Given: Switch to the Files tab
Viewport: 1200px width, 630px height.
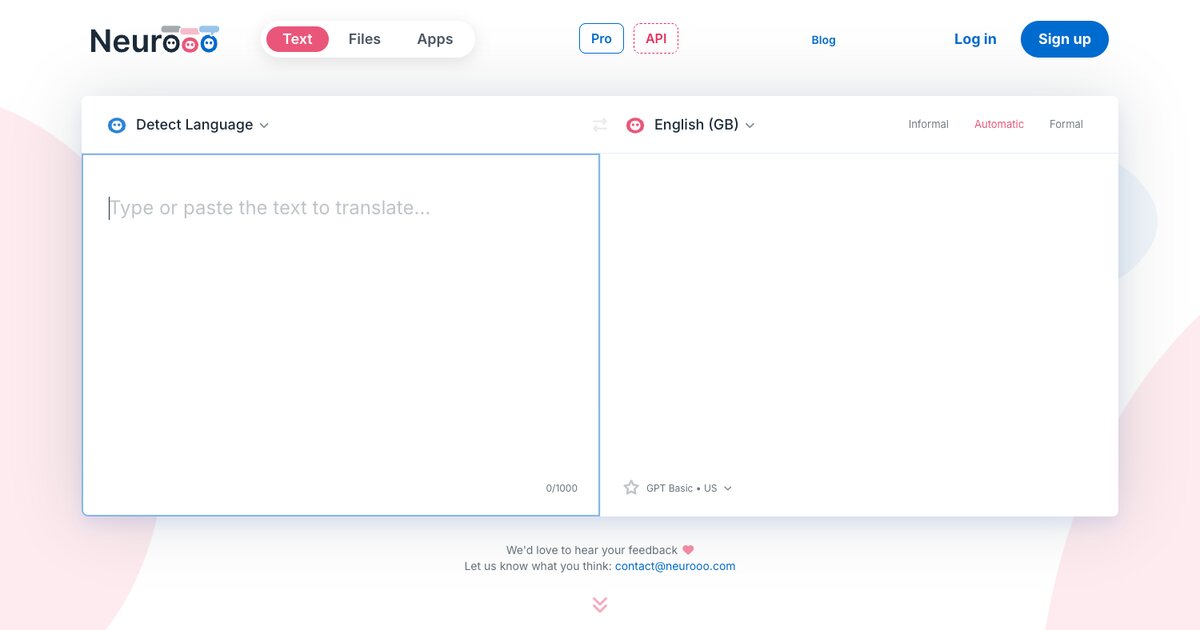Looking at the screenshot, I should 364,39.
